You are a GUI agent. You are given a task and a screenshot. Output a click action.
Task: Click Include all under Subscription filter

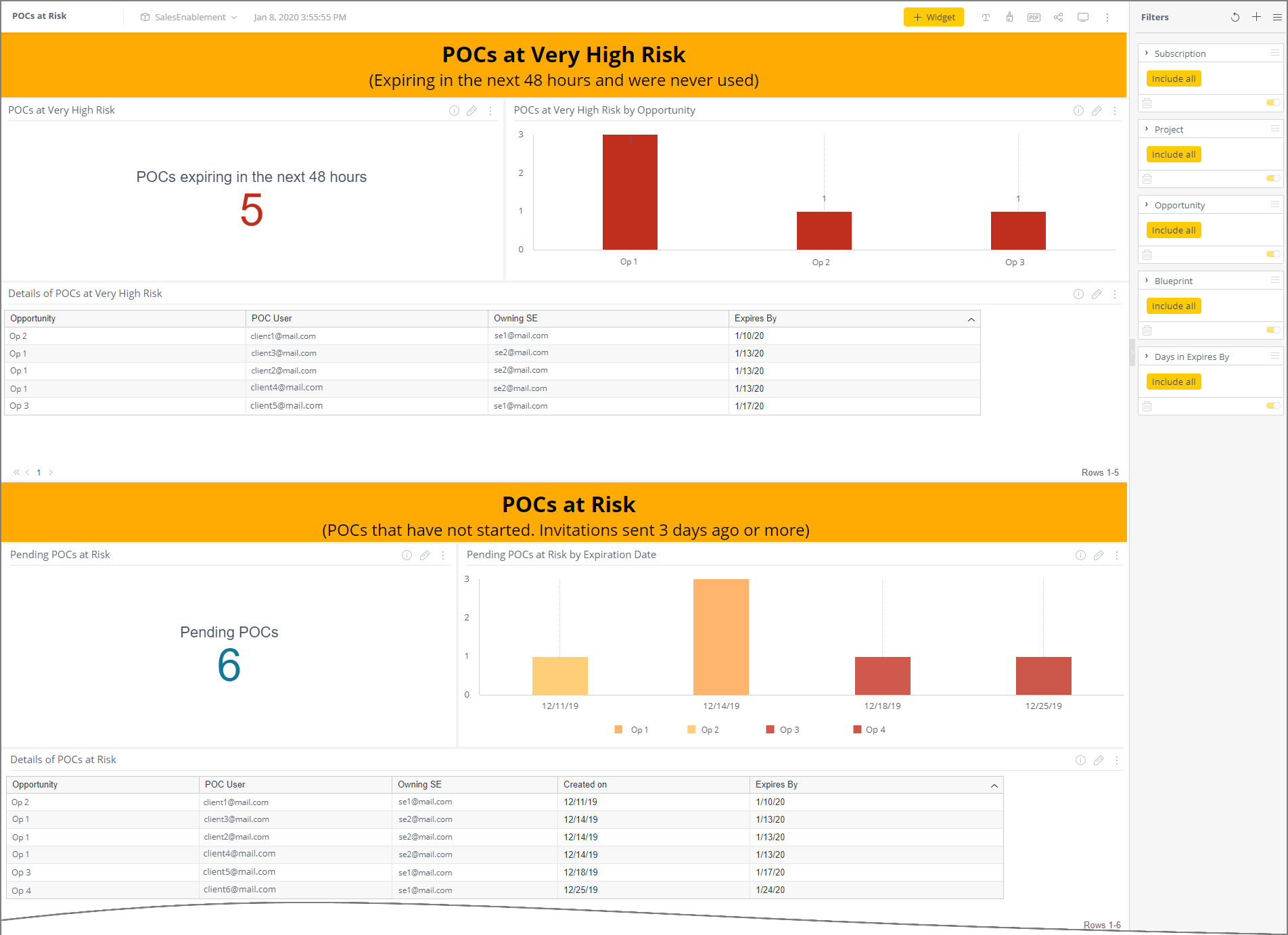(1174, 79)
